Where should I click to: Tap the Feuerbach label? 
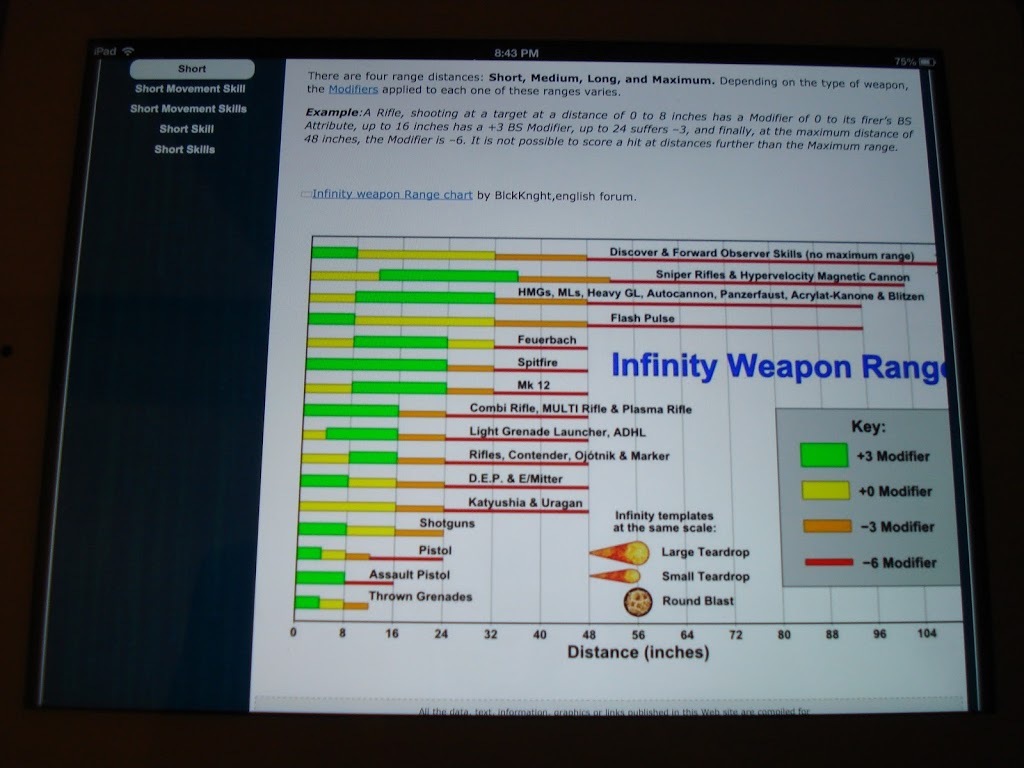coord(547,340)
